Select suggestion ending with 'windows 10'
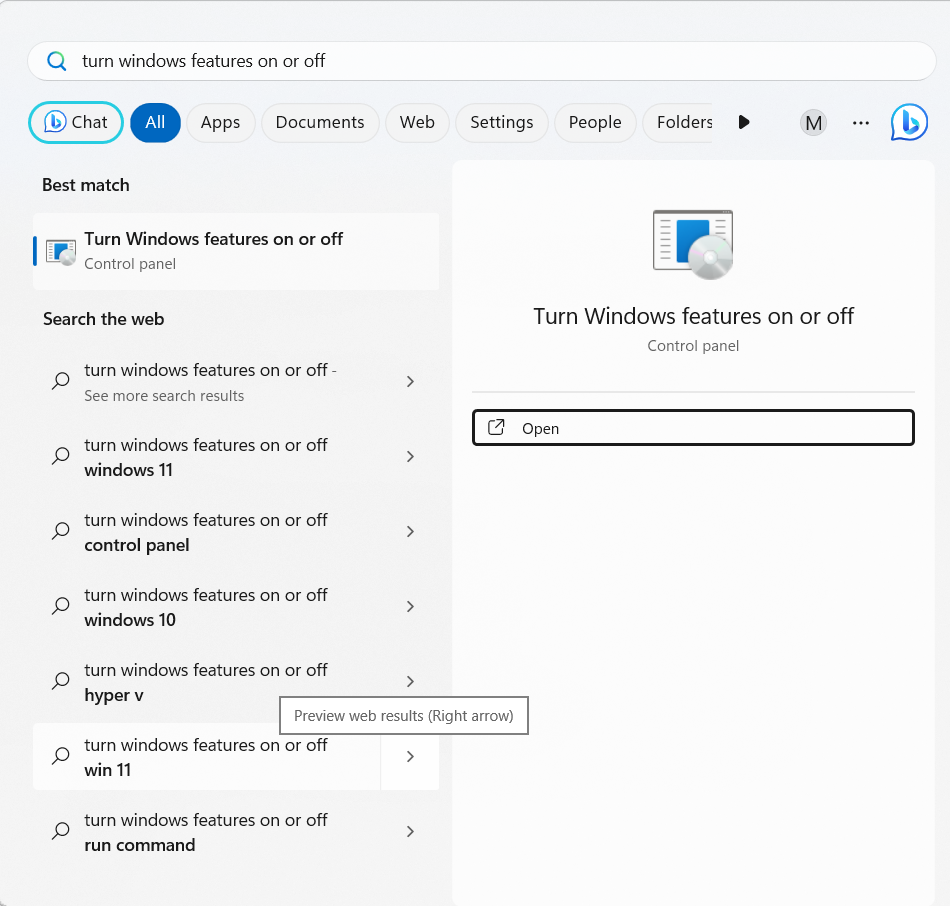950x906 pixels. tap(207, 607)
